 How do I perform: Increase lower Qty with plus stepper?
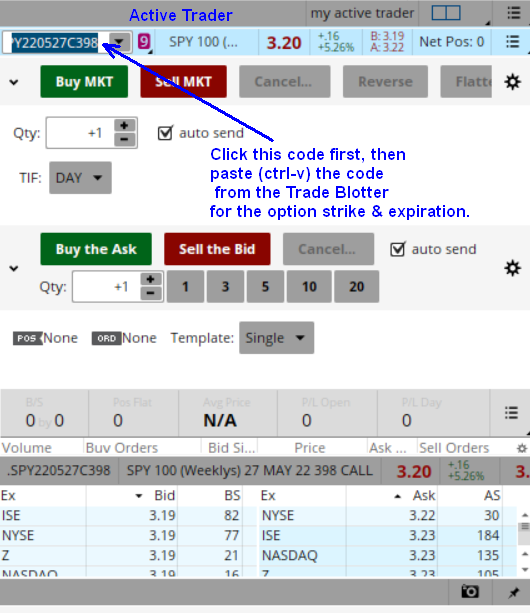point(151,279)
